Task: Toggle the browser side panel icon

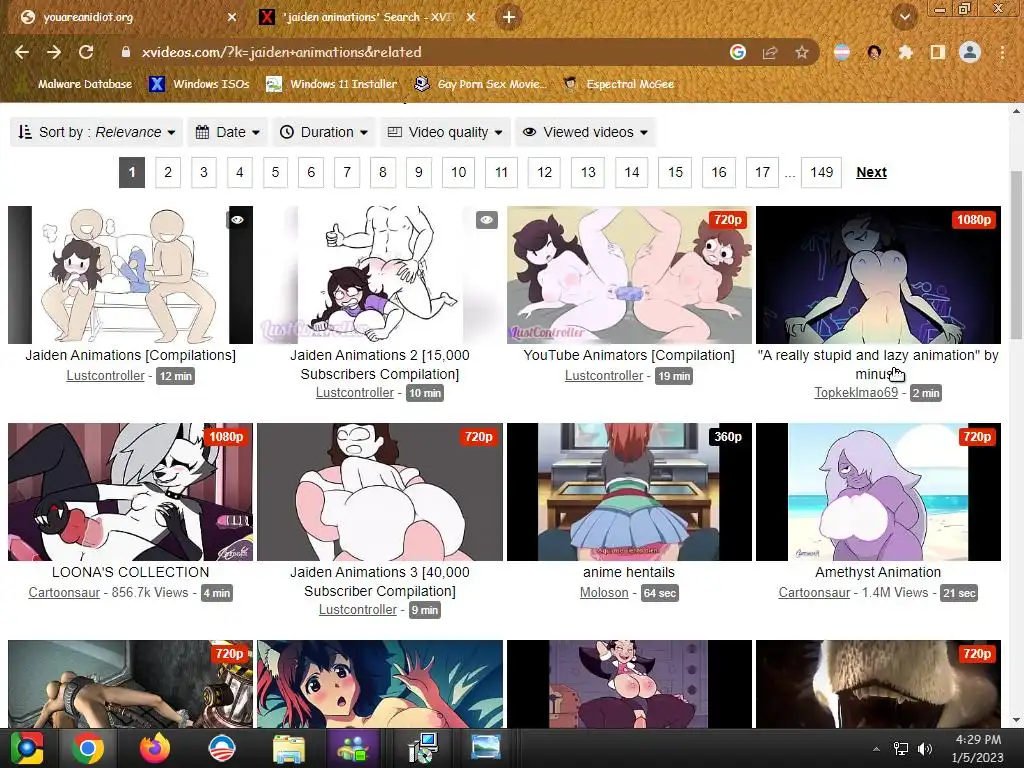Action: [937, 52]
